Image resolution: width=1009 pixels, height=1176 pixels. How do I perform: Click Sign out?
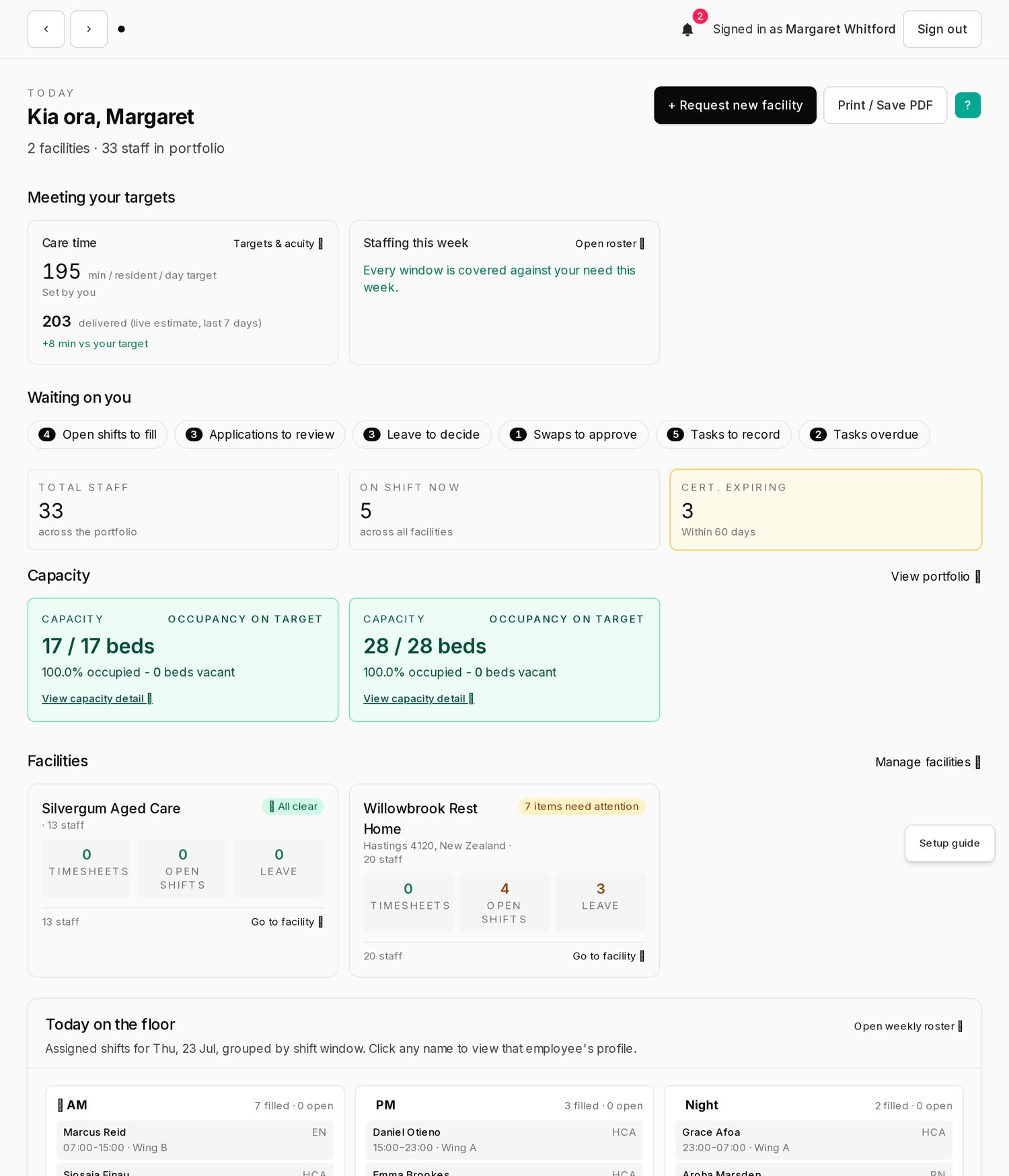[x=942, y=29]
